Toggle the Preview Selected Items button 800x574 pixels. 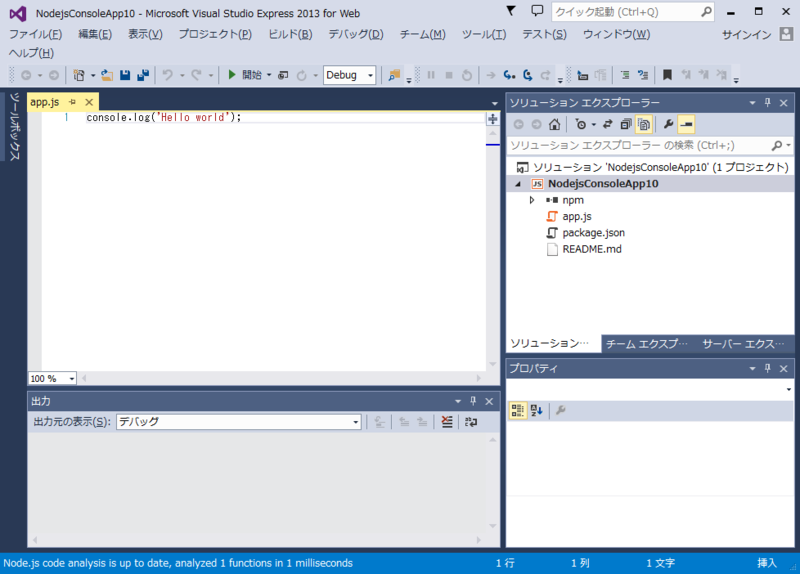(x=687, y=124)
